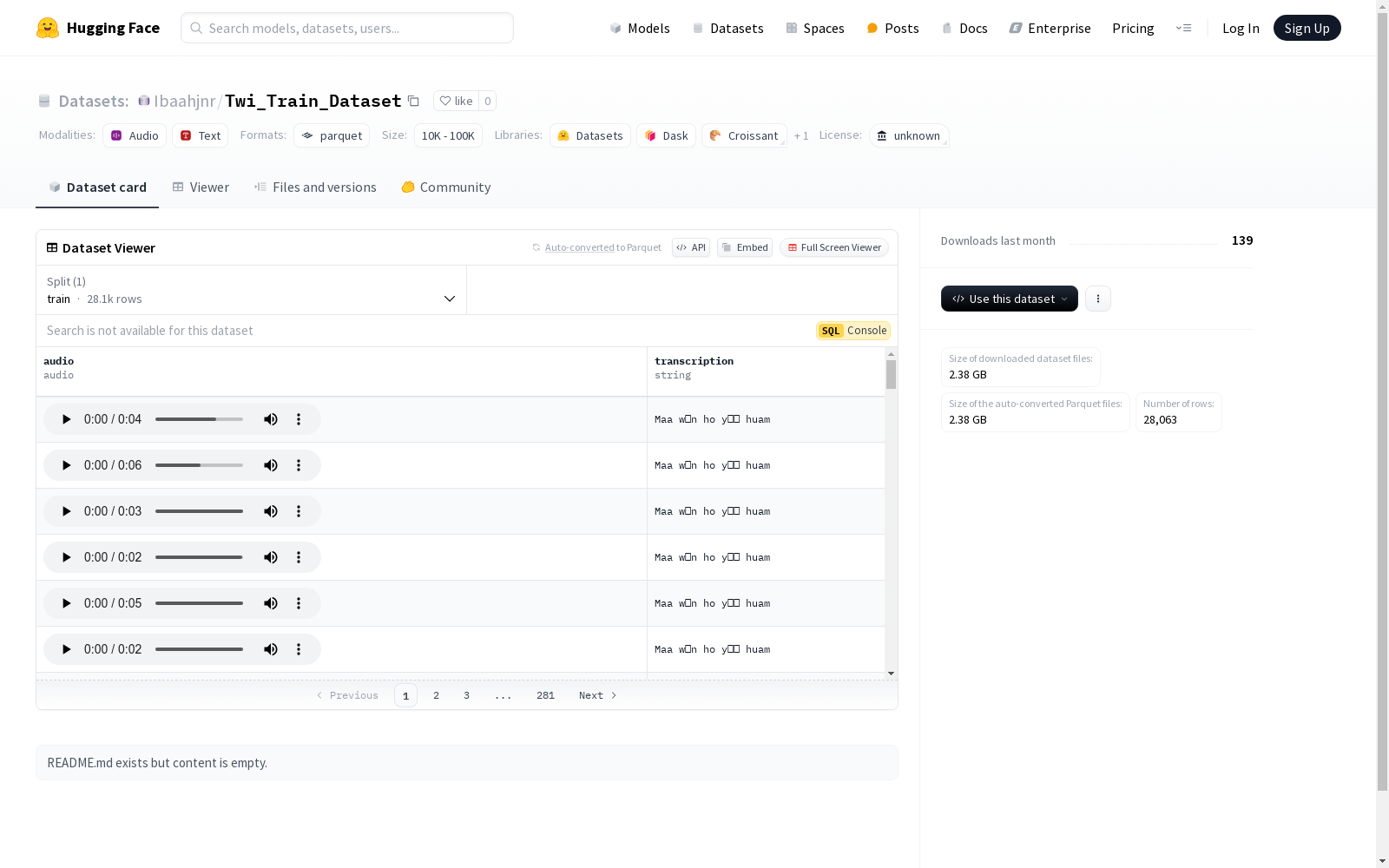Focus the search models, datasets, users field
This screenshot has height=868, width=1389.
(347, 28)
